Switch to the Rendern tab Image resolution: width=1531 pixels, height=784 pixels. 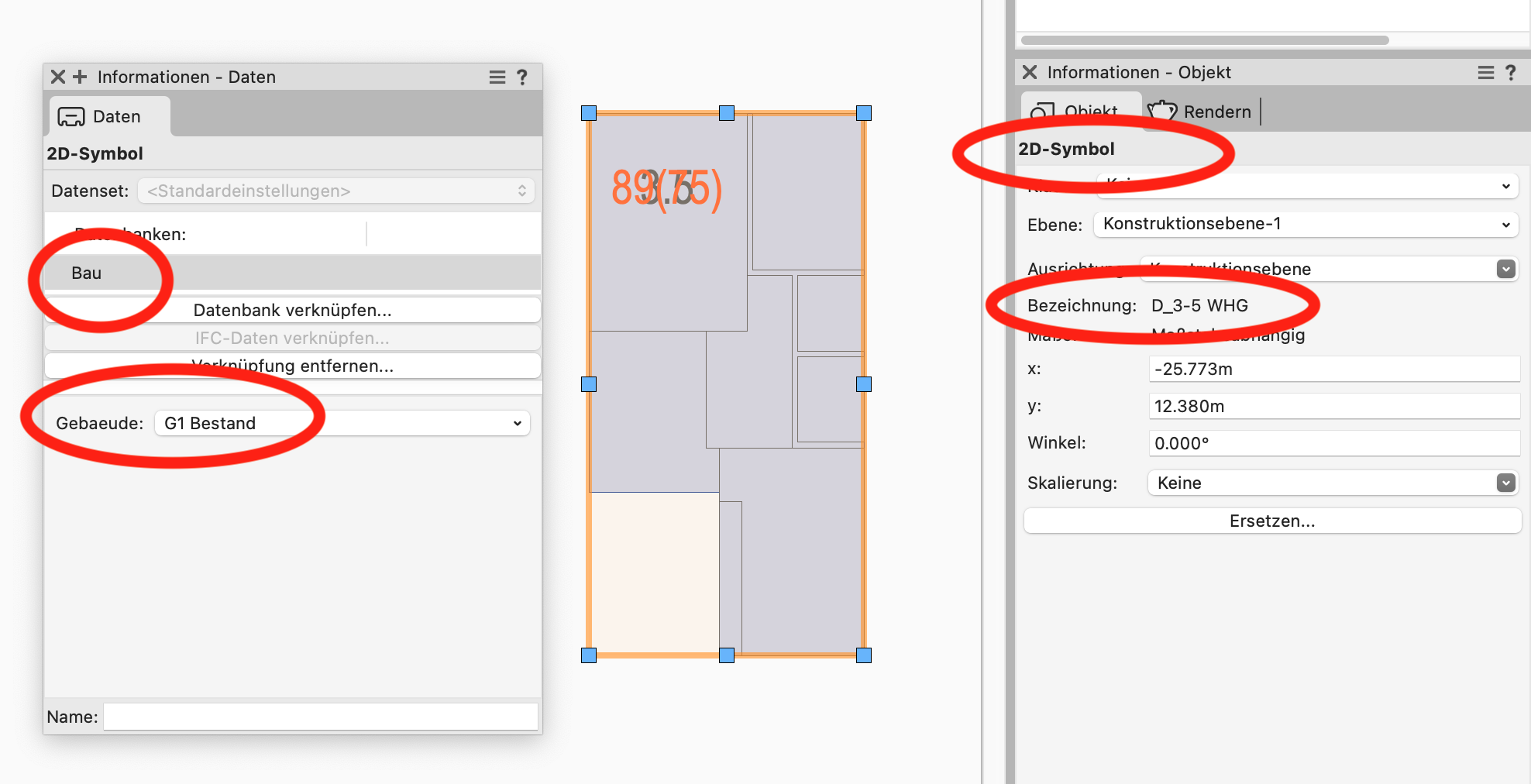click(x=1200, y=112)
